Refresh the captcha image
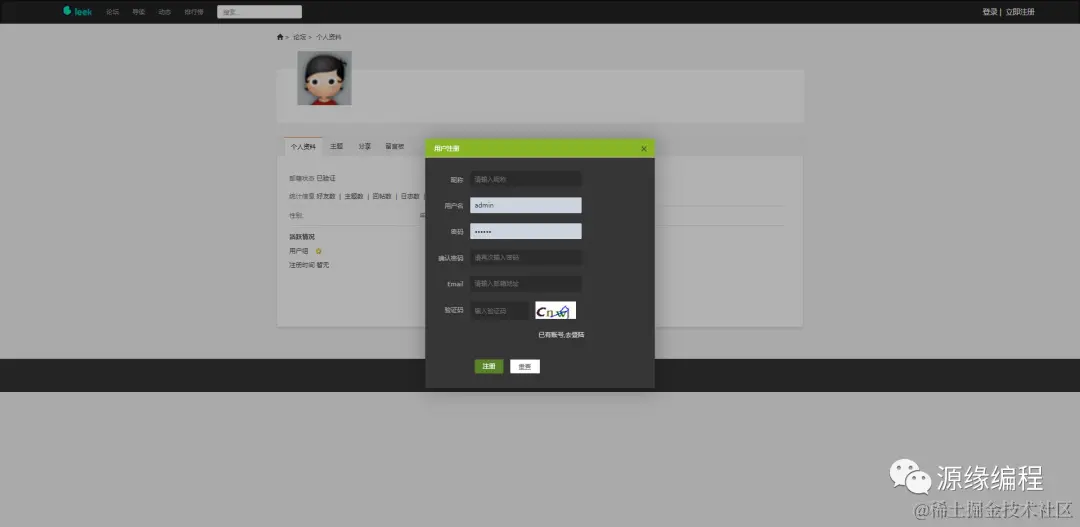Screen dimensions: 1080x527 [x=556, y=311]
